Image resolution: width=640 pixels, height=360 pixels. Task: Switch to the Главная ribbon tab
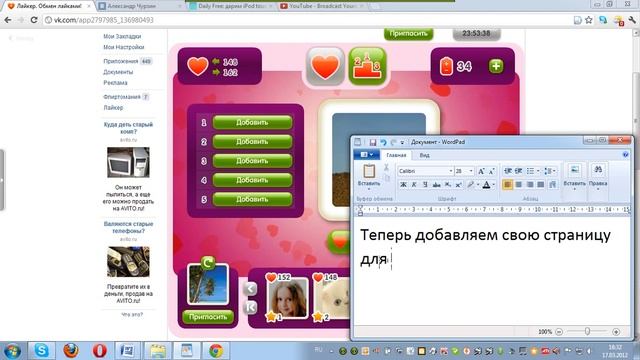[396, 155]
